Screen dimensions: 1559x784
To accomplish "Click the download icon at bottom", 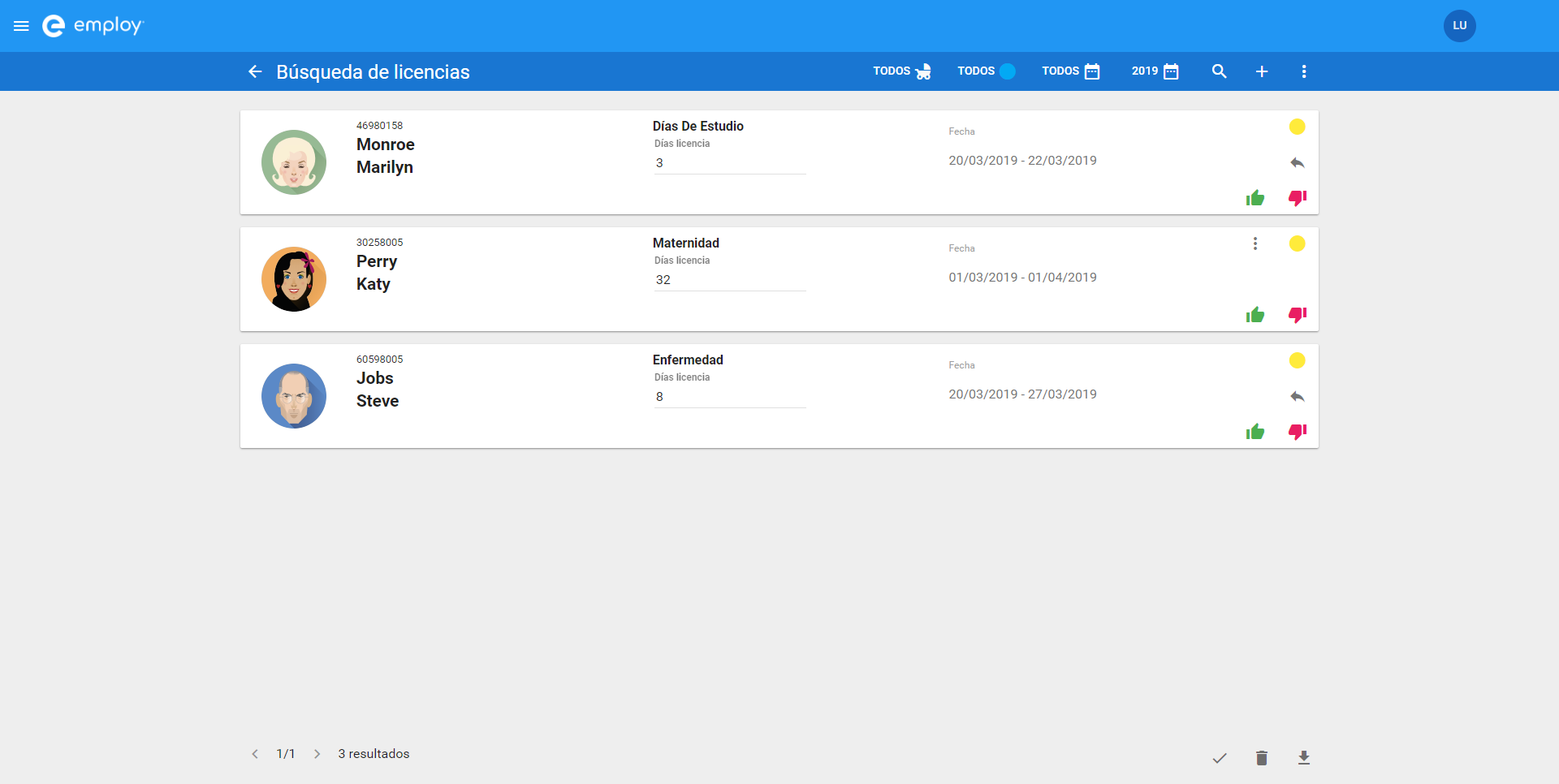I will [1304, 758].
